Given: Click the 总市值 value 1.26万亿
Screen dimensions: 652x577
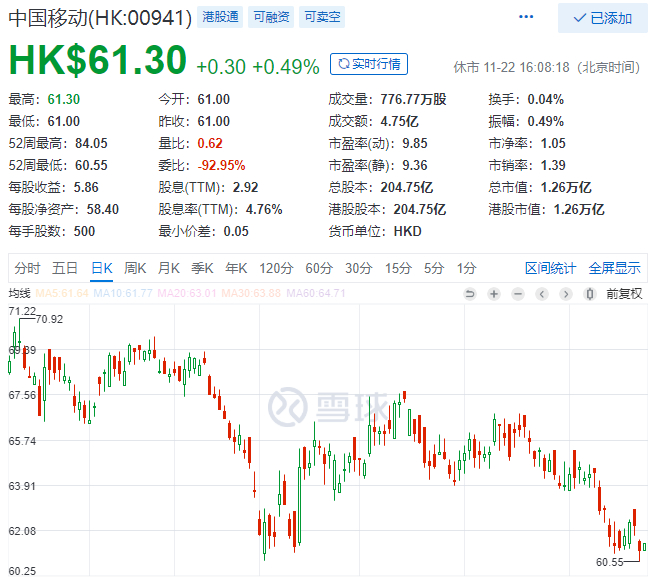Looking at the screenshot, I should click(566, 187).
